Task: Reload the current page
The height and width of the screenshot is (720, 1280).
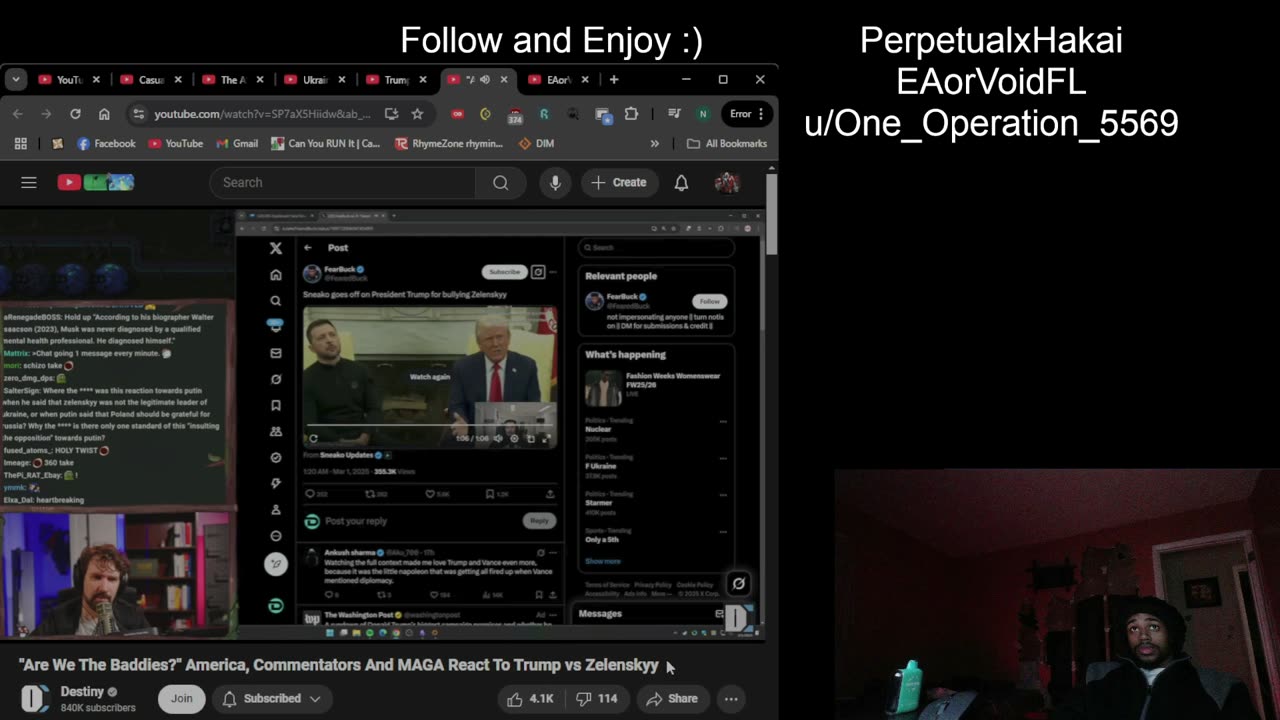Action: 75,114
